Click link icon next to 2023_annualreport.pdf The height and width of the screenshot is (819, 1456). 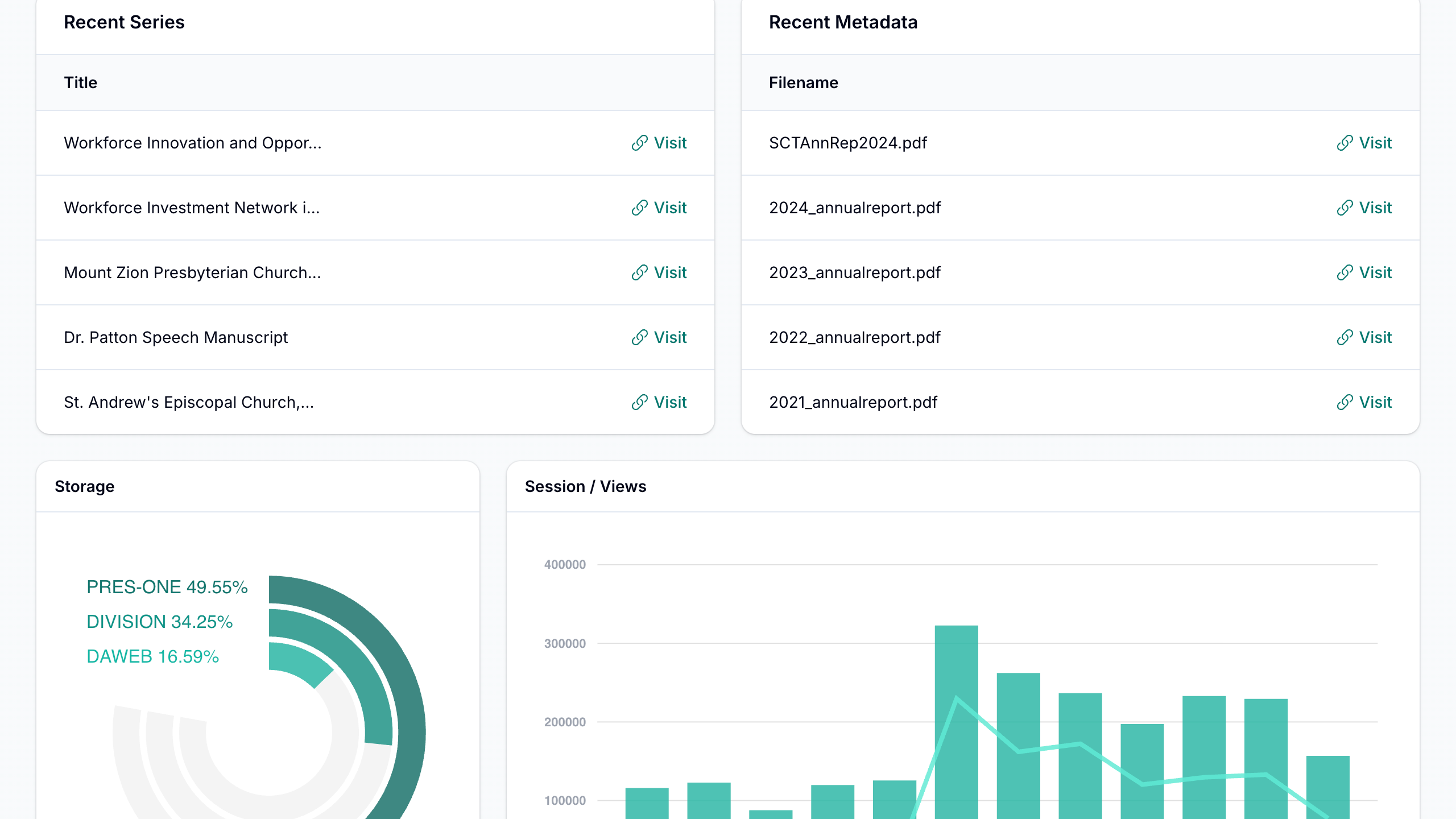pyautogui.click(x=1345, y=272)
